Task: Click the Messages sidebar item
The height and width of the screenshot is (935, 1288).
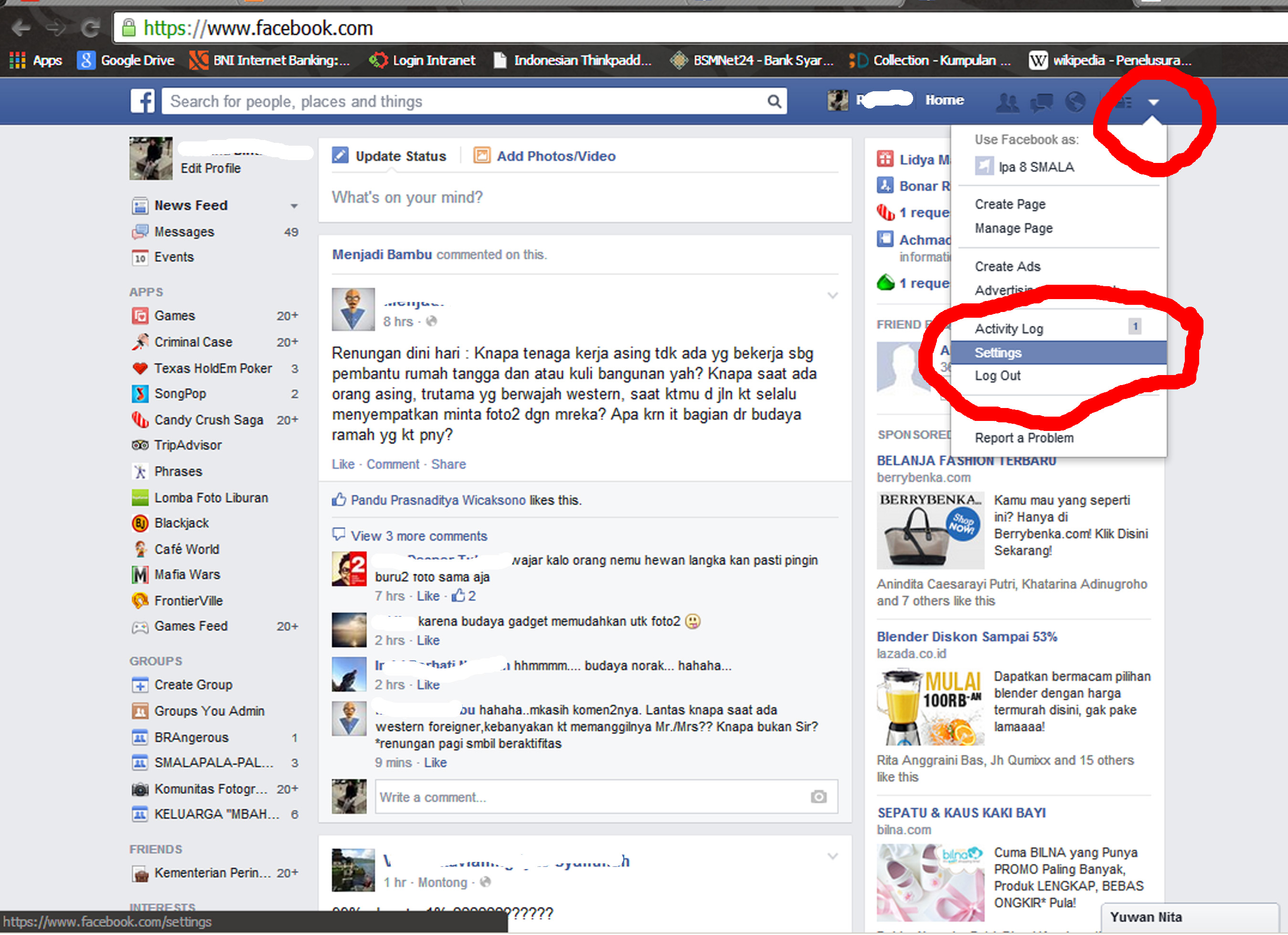Action: pos(184,232)
